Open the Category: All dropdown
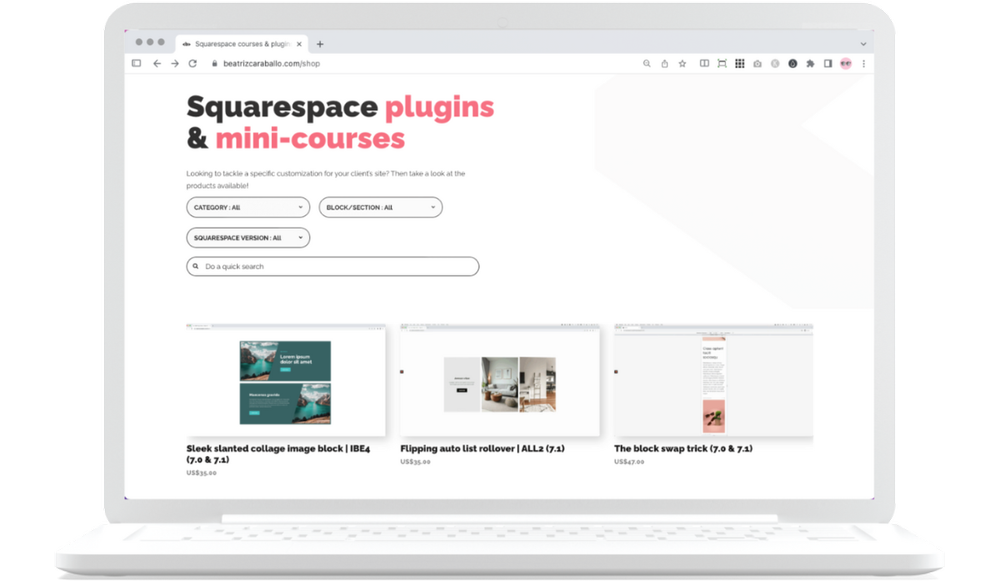1000x582 pixels. pos(248,207)
